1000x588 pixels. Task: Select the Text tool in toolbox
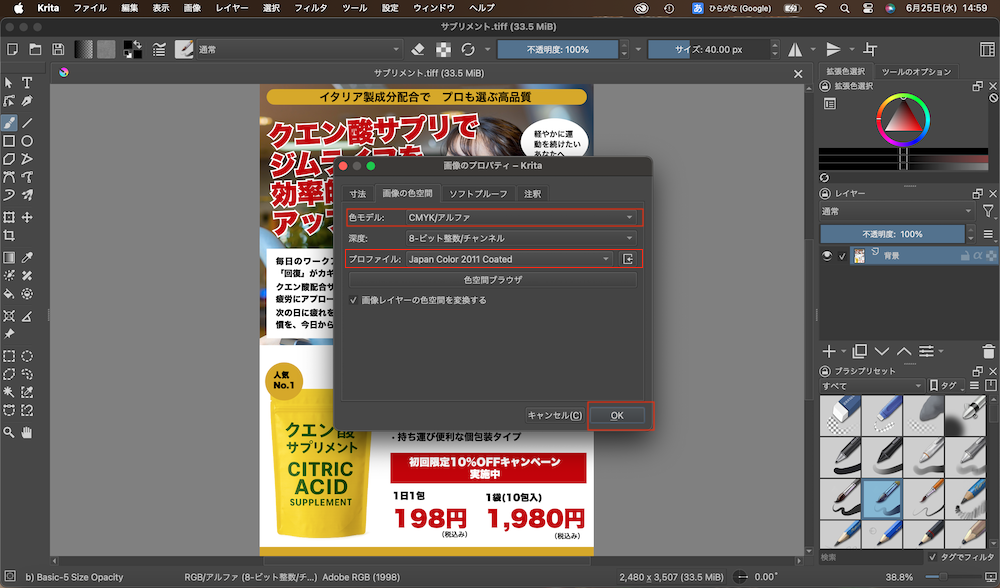[27, 83]
